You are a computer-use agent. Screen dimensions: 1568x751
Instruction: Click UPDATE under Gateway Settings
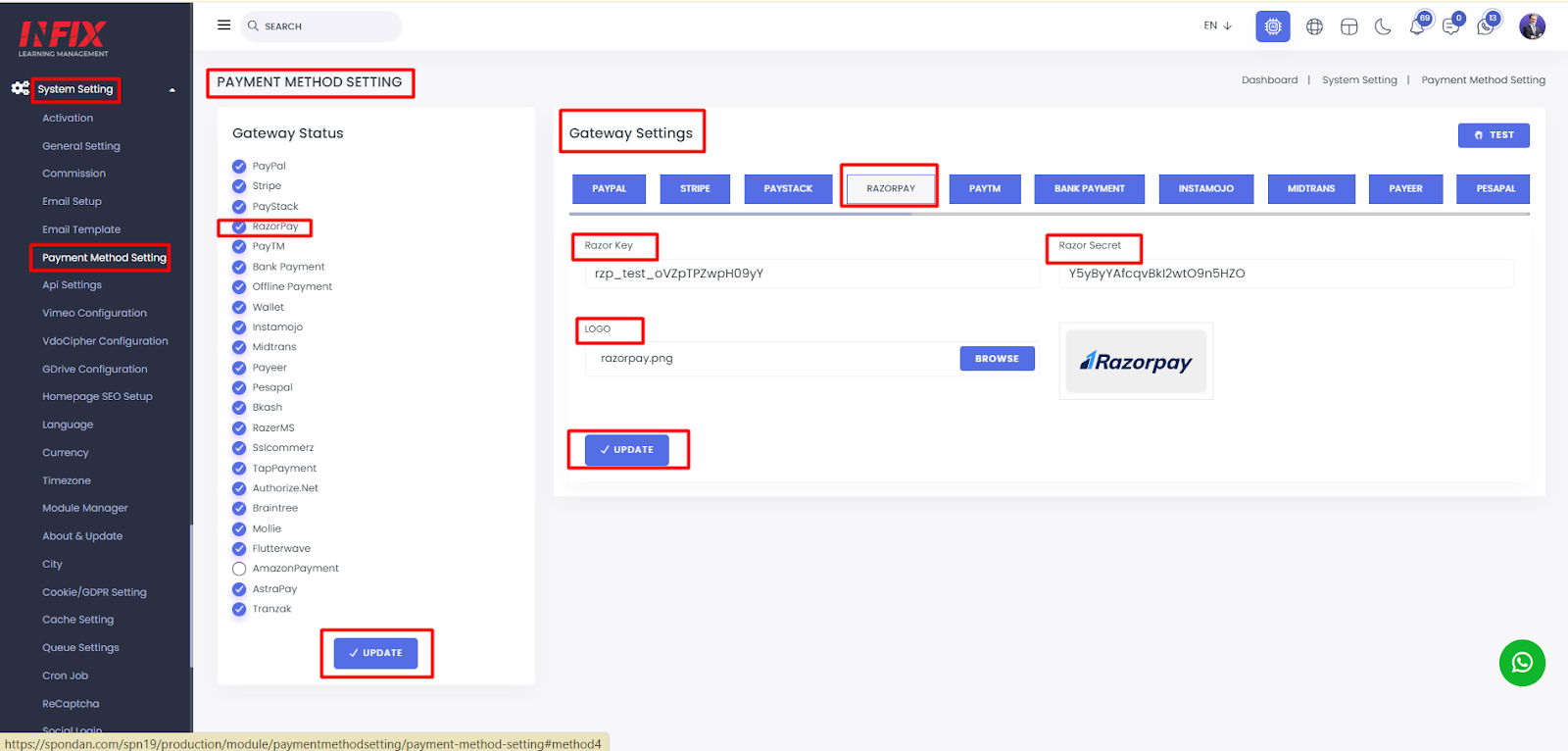(627, 450)
